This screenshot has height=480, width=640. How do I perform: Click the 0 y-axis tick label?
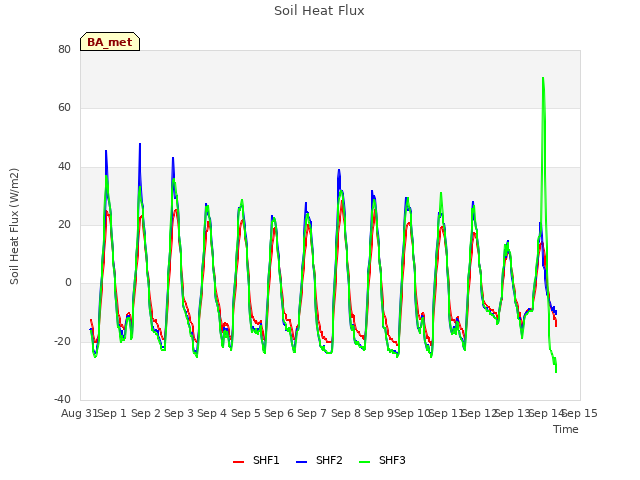tap(68, 282)
